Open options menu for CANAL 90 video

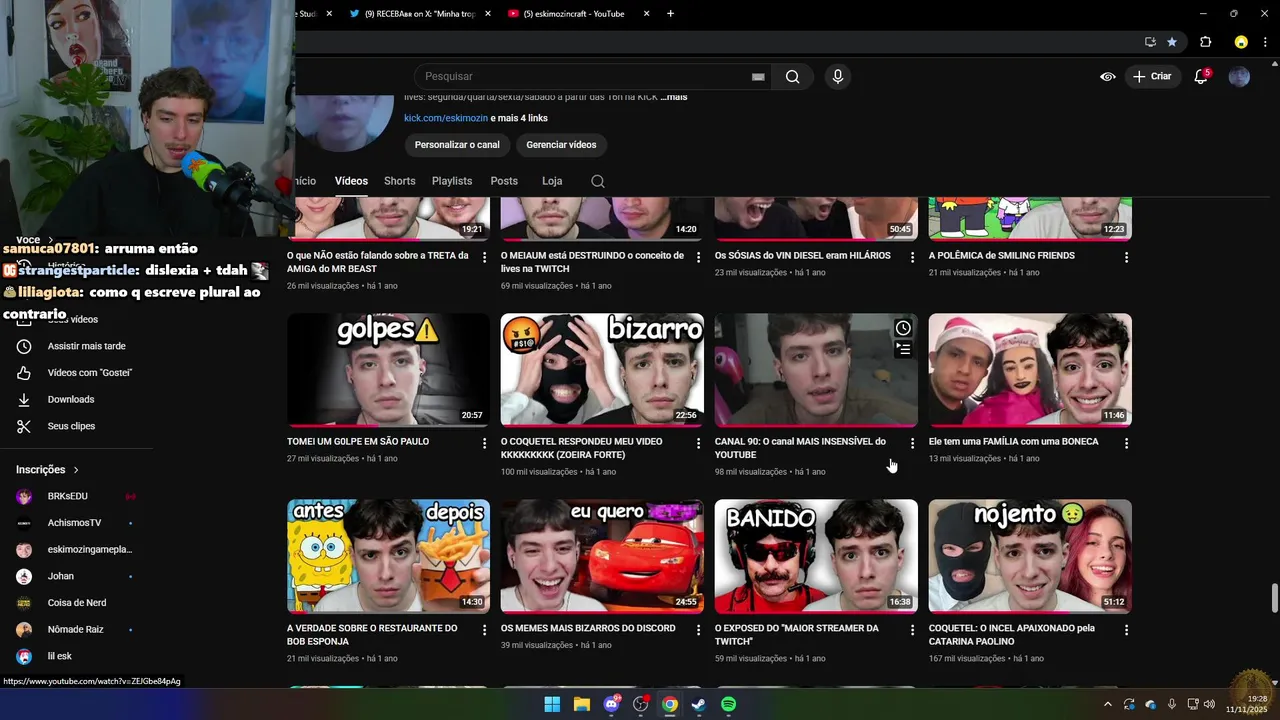(x=912, y=443)
